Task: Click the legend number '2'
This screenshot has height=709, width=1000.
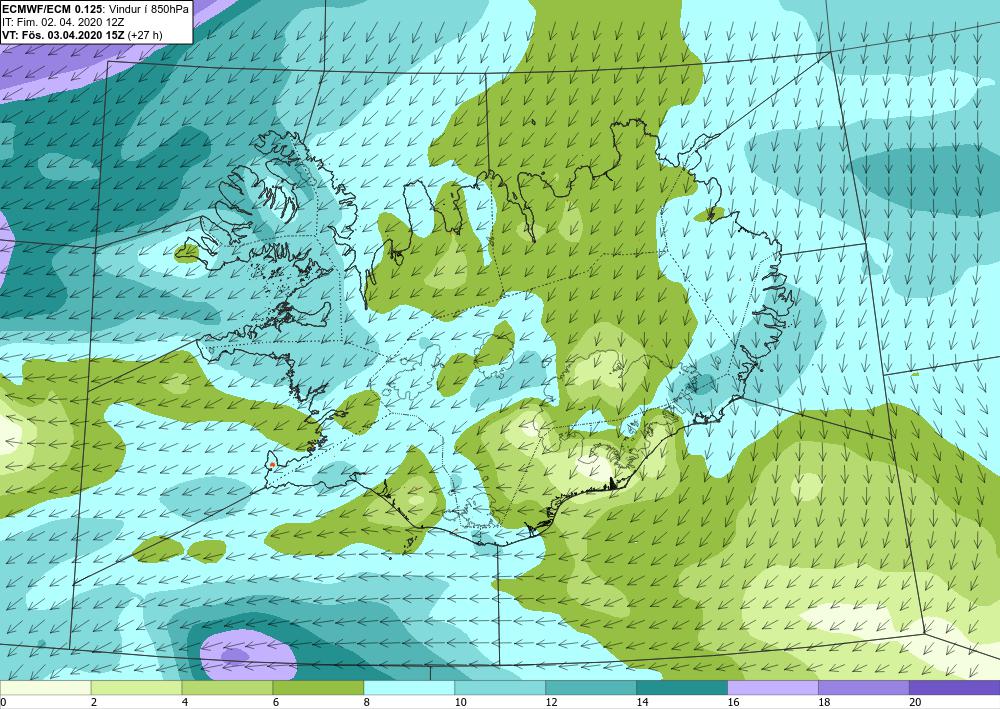Action: [94, 702]
